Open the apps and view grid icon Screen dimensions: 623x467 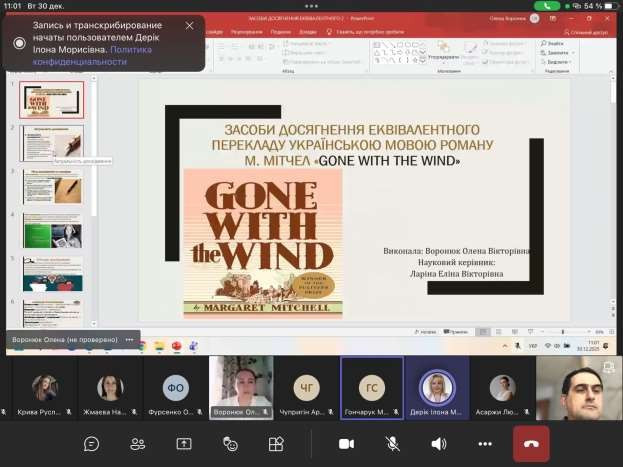pyautogui.click(x=276, y=443)
